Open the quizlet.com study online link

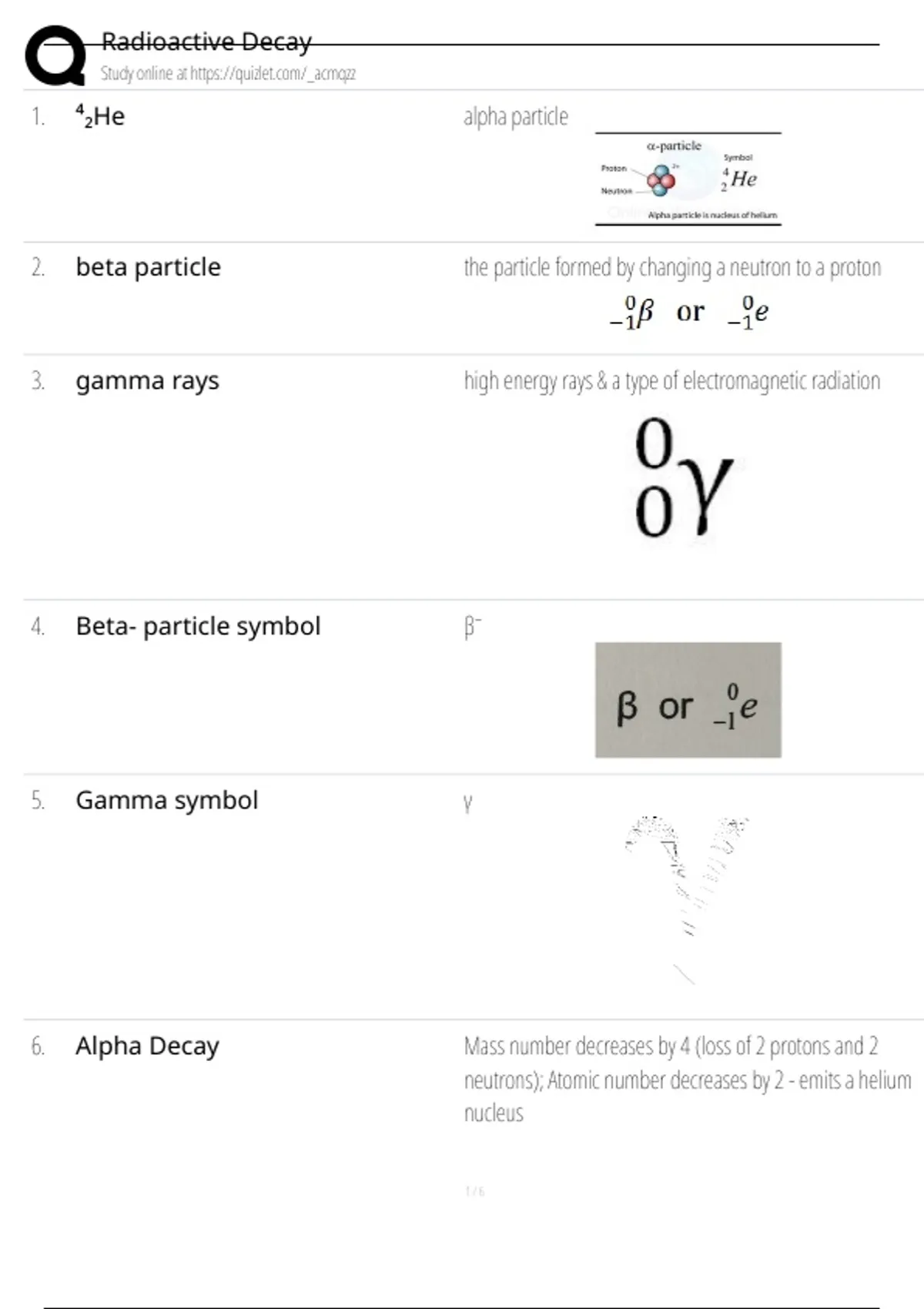tap(228, 74)
